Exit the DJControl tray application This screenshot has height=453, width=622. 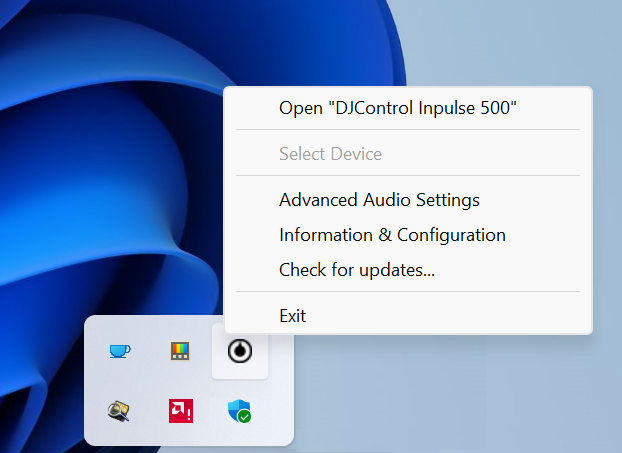point(408,316)
